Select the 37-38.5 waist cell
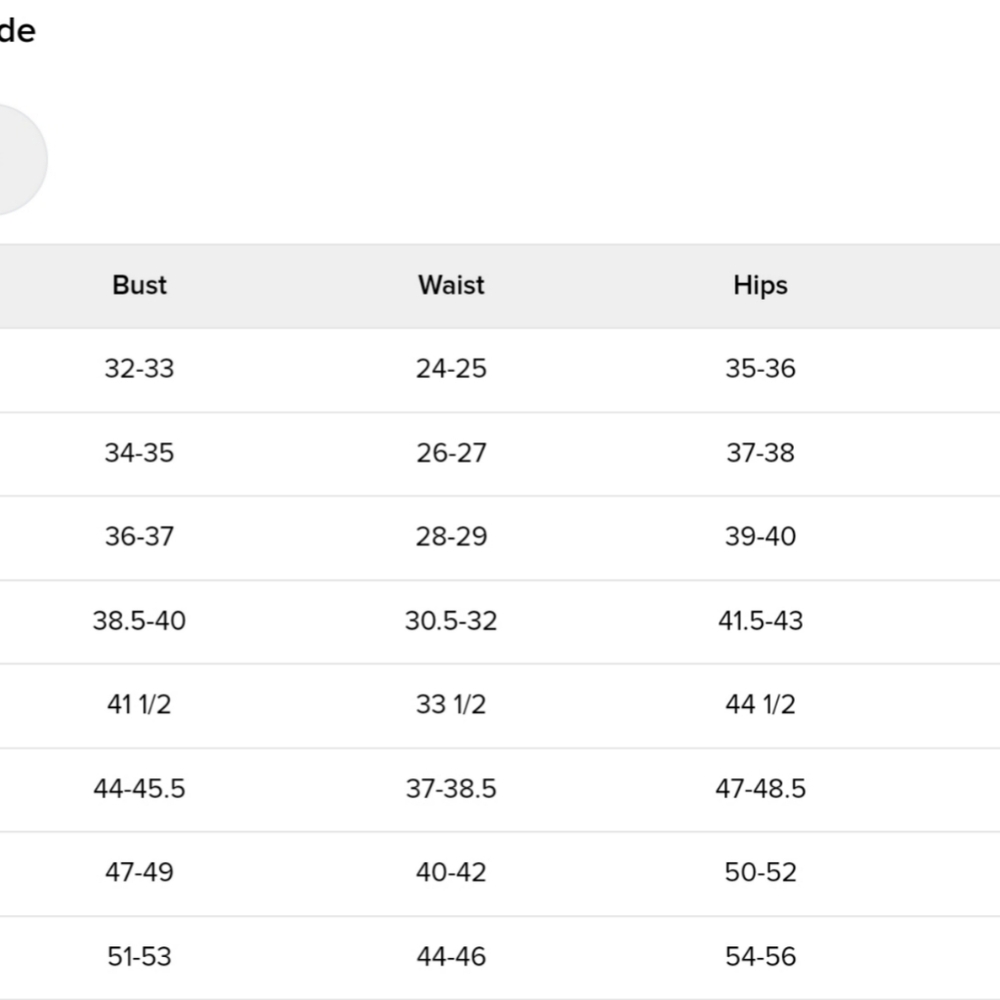Image resolution: width=1000 pixels, height=1000 pixels. pyautogui.click(x=451, y=789)
